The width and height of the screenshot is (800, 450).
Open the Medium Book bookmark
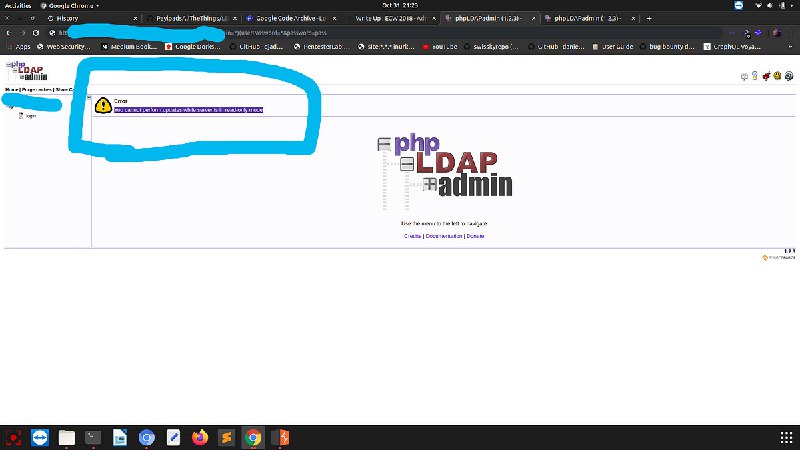pyautogui.click(x=129, y=46)
